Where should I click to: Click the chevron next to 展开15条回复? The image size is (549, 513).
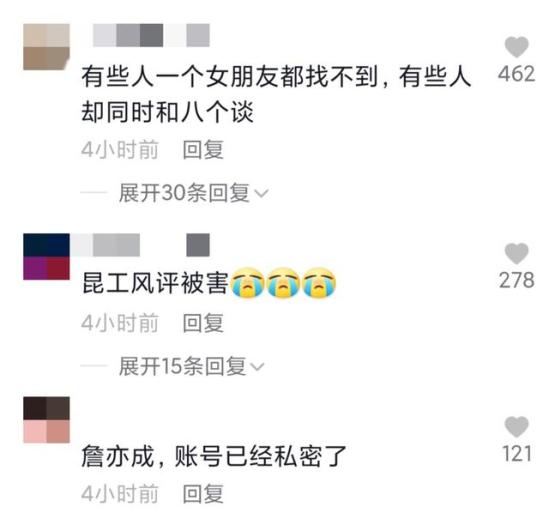click(257, 367)
